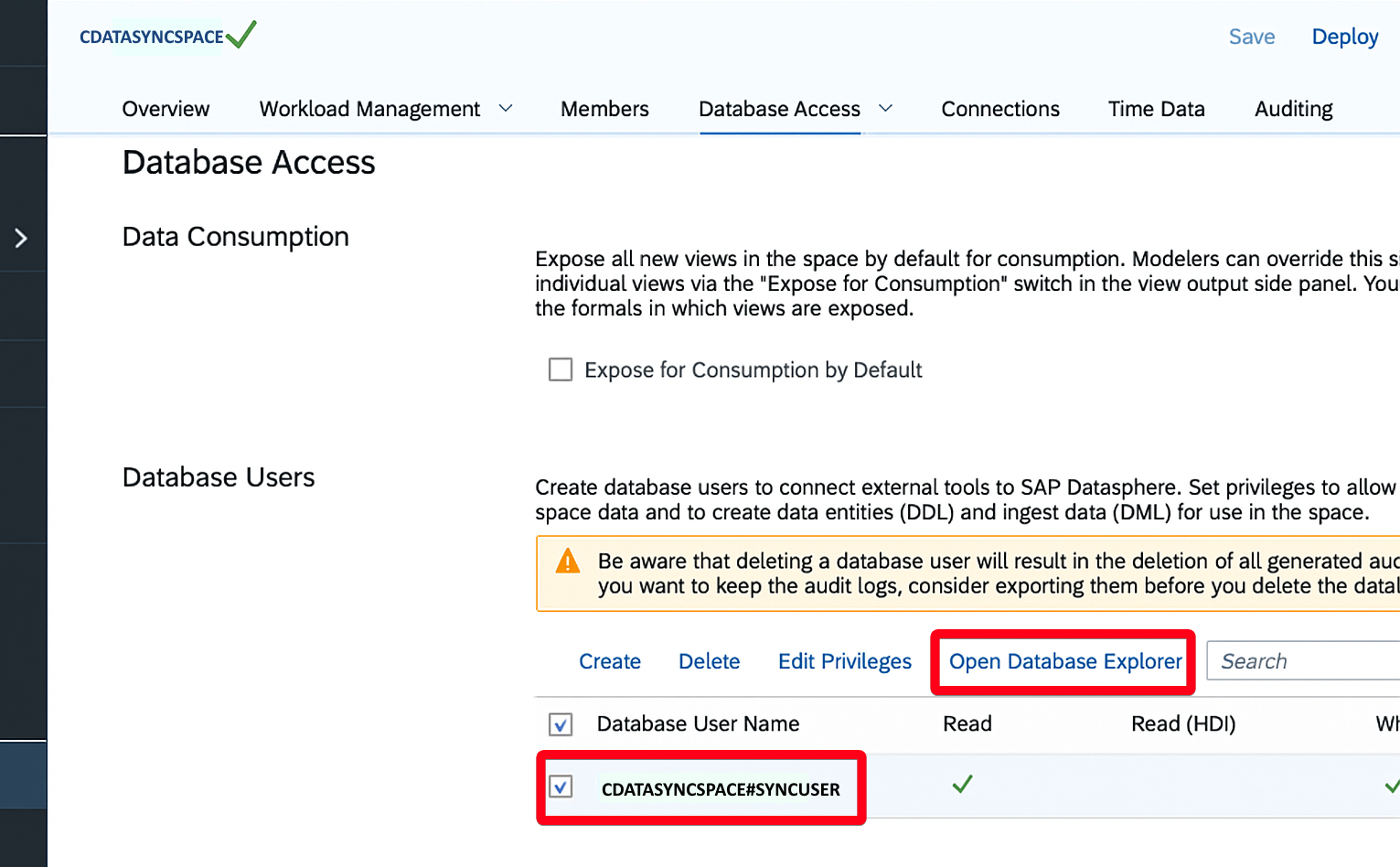Open the Database Access dropdown chevron
This screenshot has height=867, width=1400.
[x=884, y=108]
